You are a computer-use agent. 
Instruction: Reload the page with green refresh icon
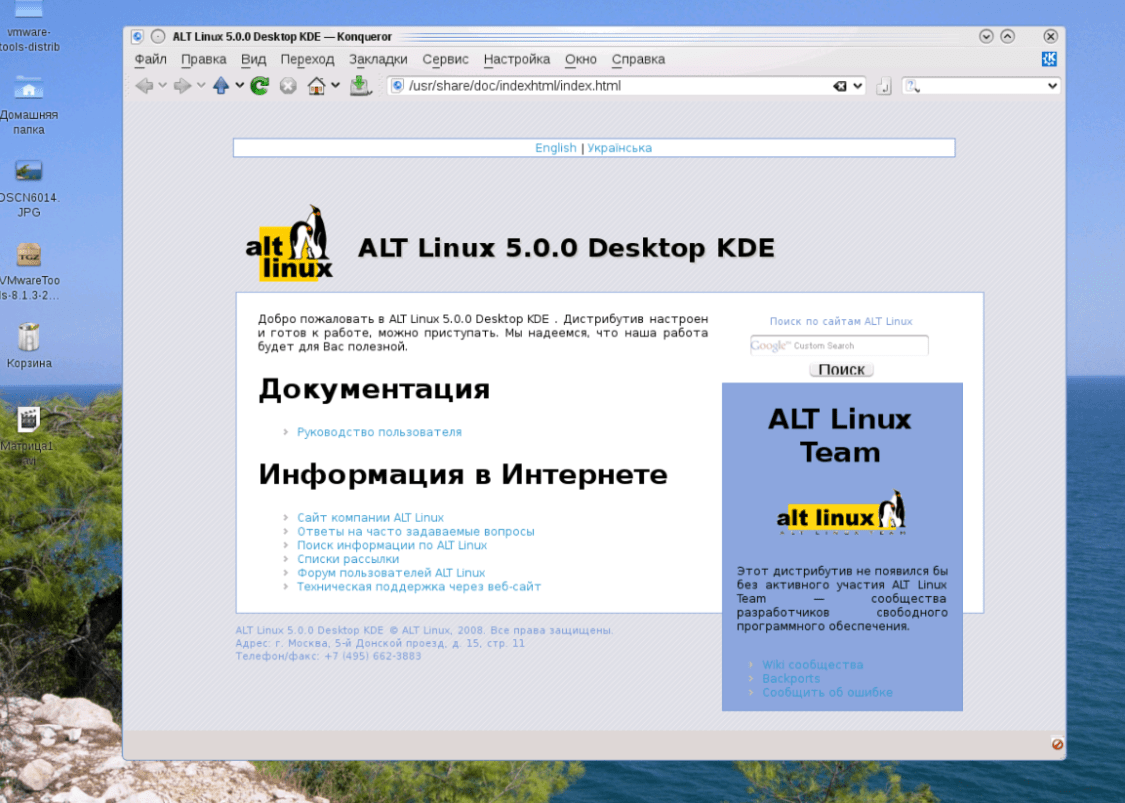260,86
